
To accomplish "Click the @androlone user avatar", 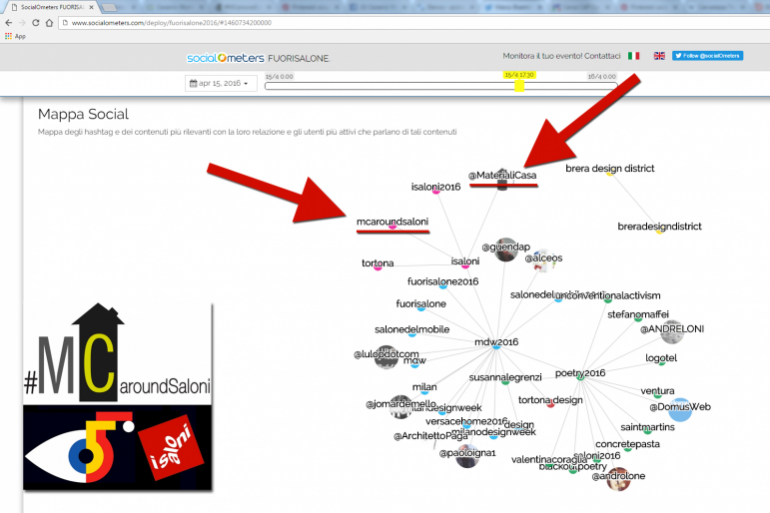I will coord(618,479).
